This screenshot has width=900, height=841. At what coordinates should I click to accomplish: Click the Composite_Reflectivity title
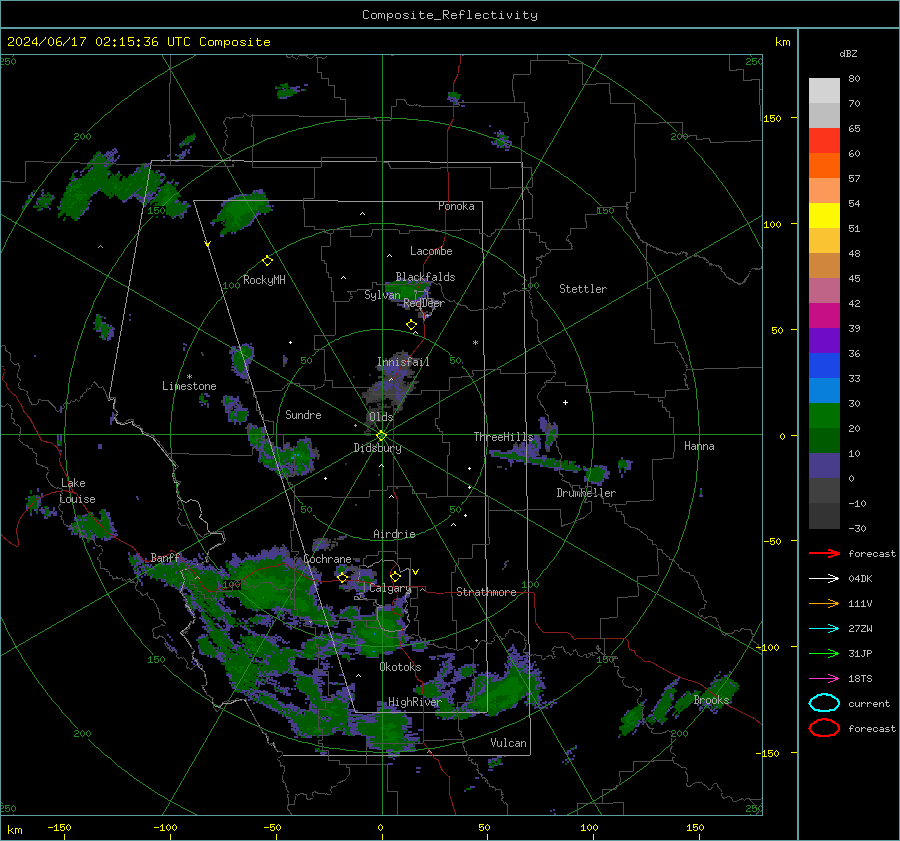point(450,15)
